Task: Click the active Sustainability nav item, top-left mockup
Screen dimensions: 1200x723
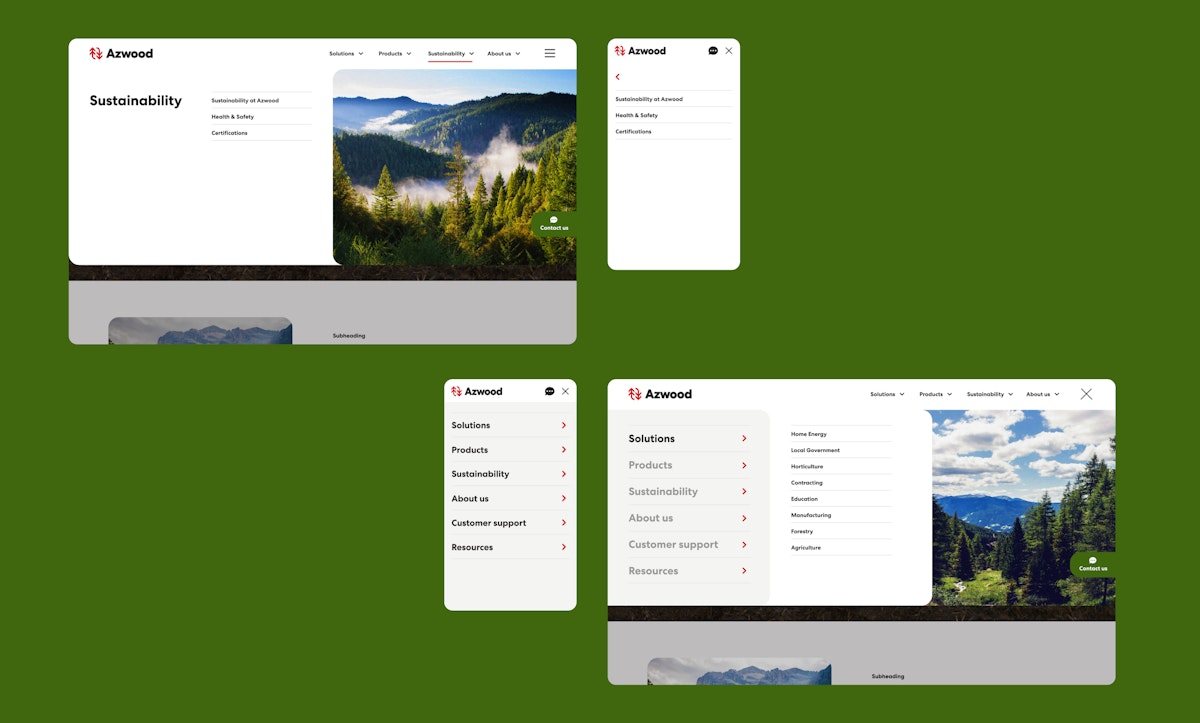Action: click(450, 54)
